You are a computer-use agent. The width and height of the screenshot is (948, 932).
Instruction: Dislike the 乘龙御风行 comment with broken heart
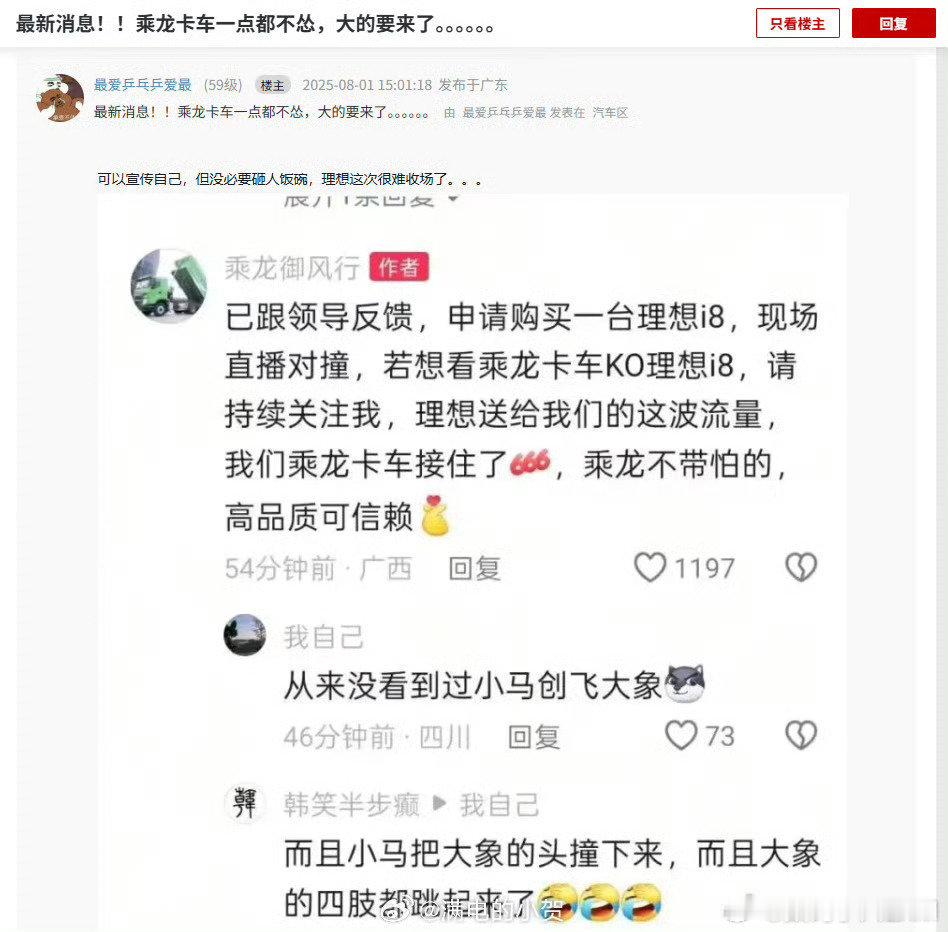pyautogui.click(x=801, y=568)
